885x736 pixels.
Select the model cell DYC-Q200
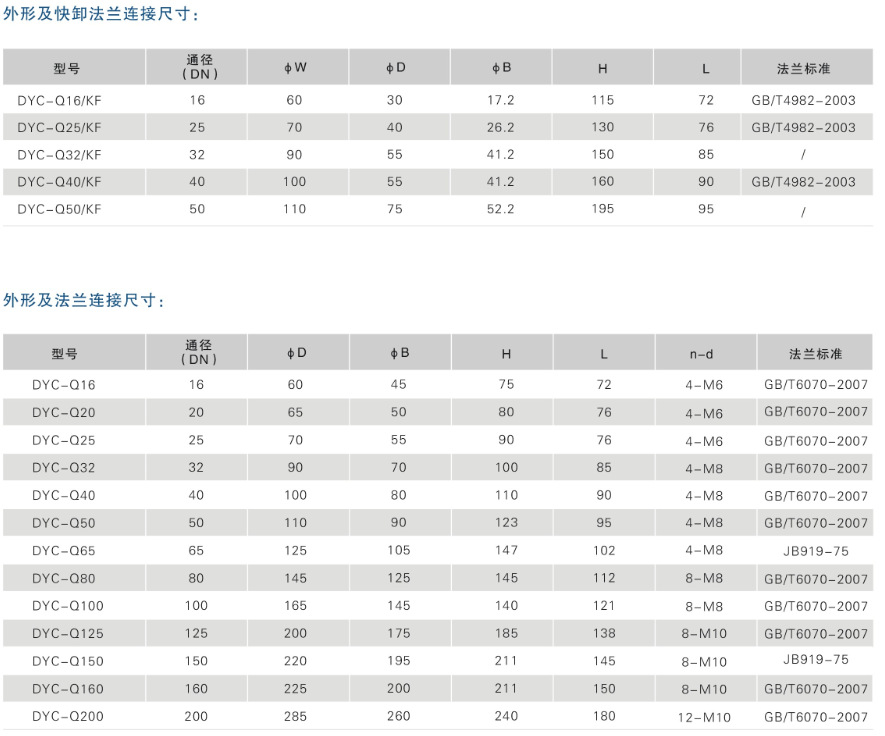pos(68,717)
